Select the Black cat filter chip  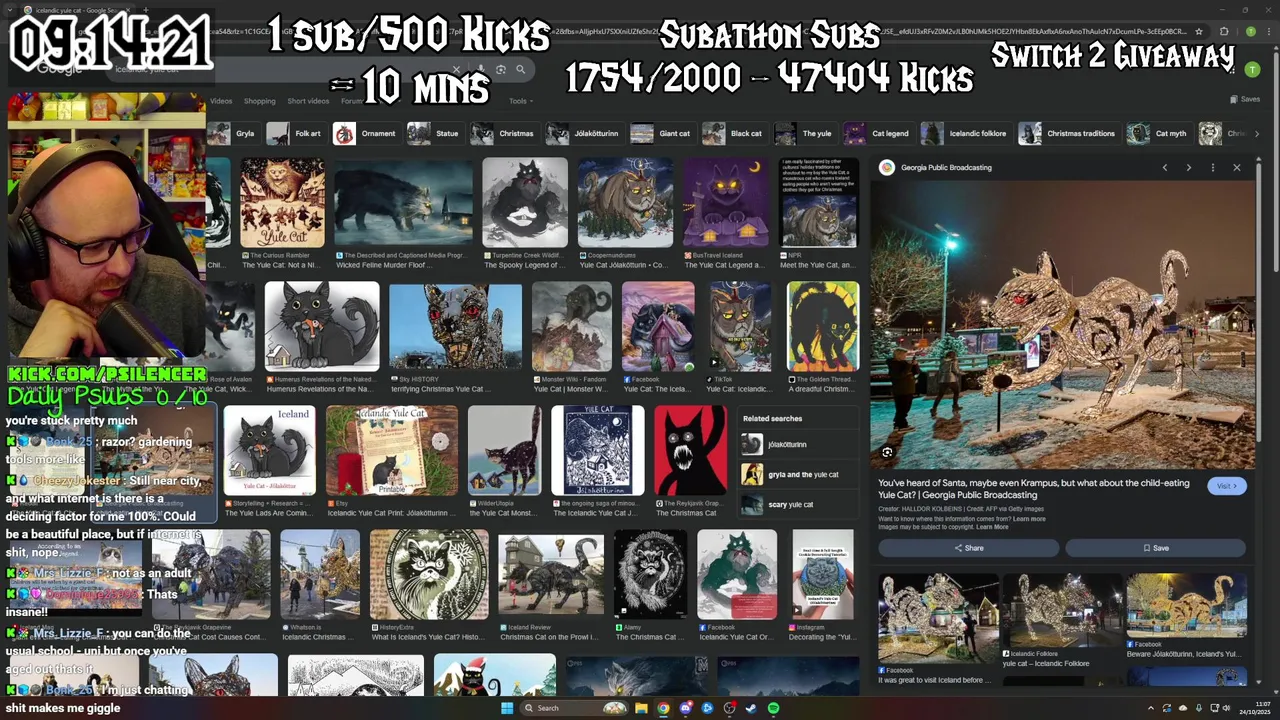point(733,134)
